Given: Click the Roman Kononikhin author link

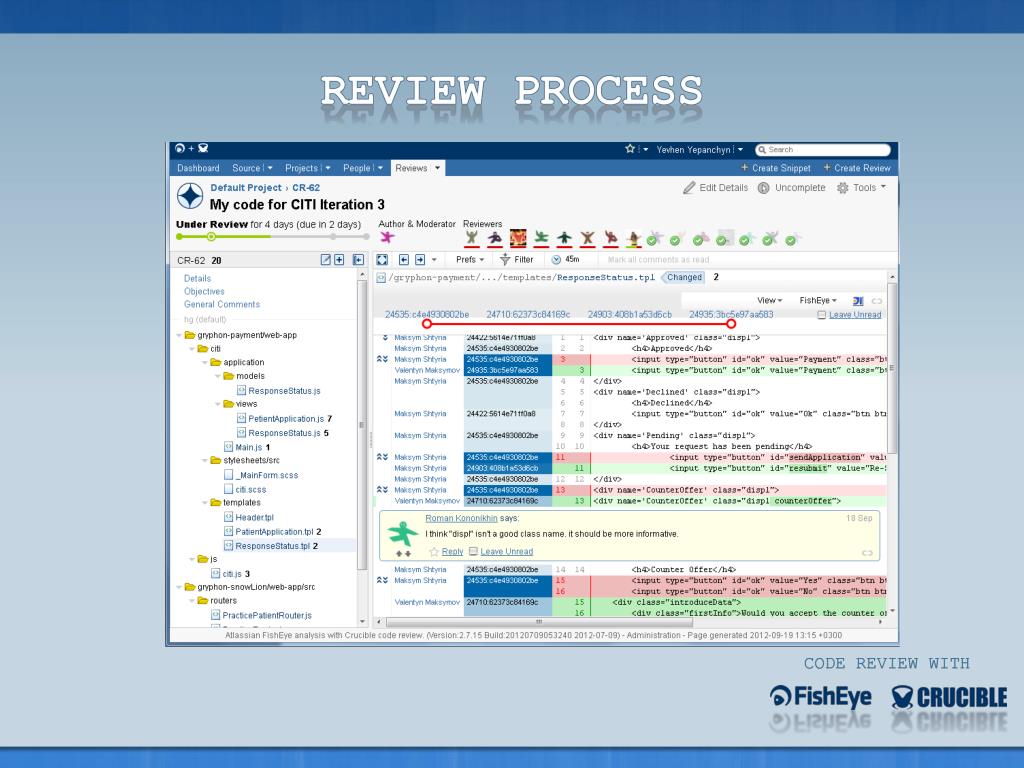Looking at the screenshot, I should [x=461, y=518].
